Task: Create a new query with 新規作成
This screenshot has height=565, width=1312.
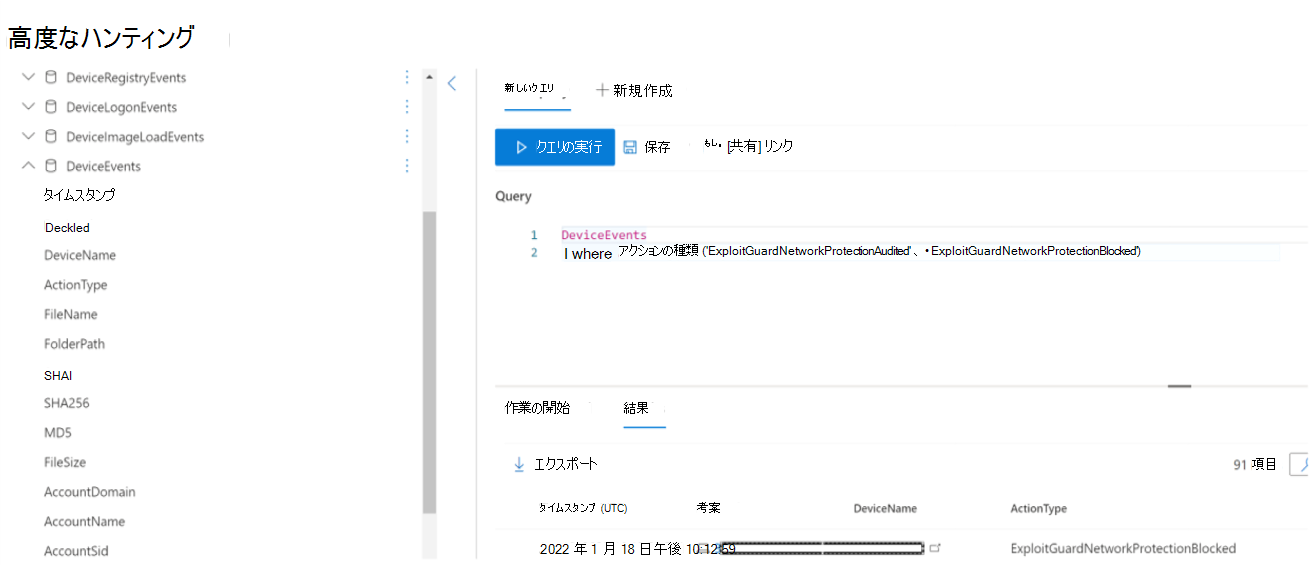Action: click(x=634, y=91)
